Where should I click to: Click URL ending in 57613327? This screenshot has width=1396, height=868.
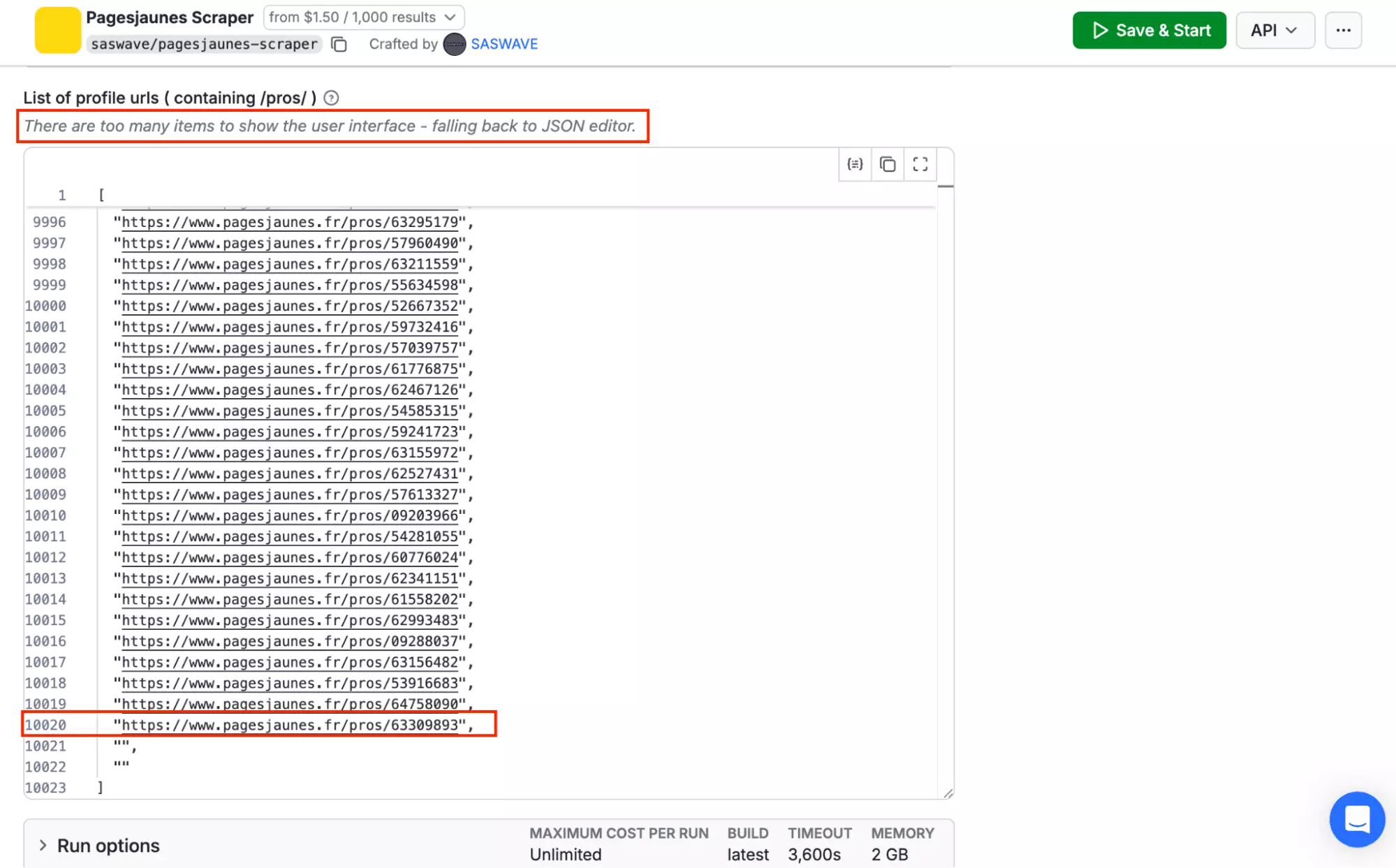(x=291, y=494)
